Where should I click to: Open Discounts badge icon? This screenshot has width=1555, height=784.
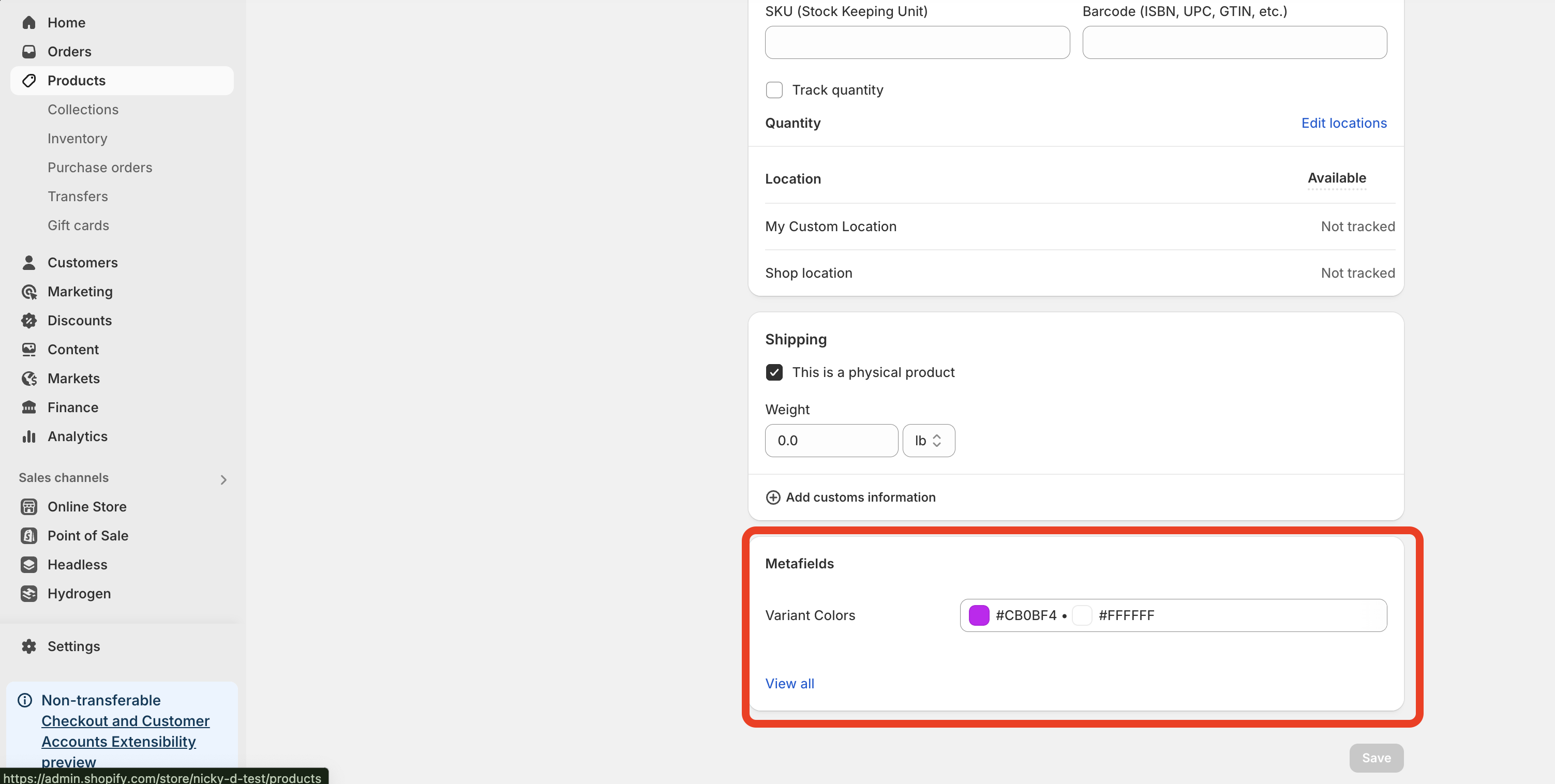click(x=28, y=321)
